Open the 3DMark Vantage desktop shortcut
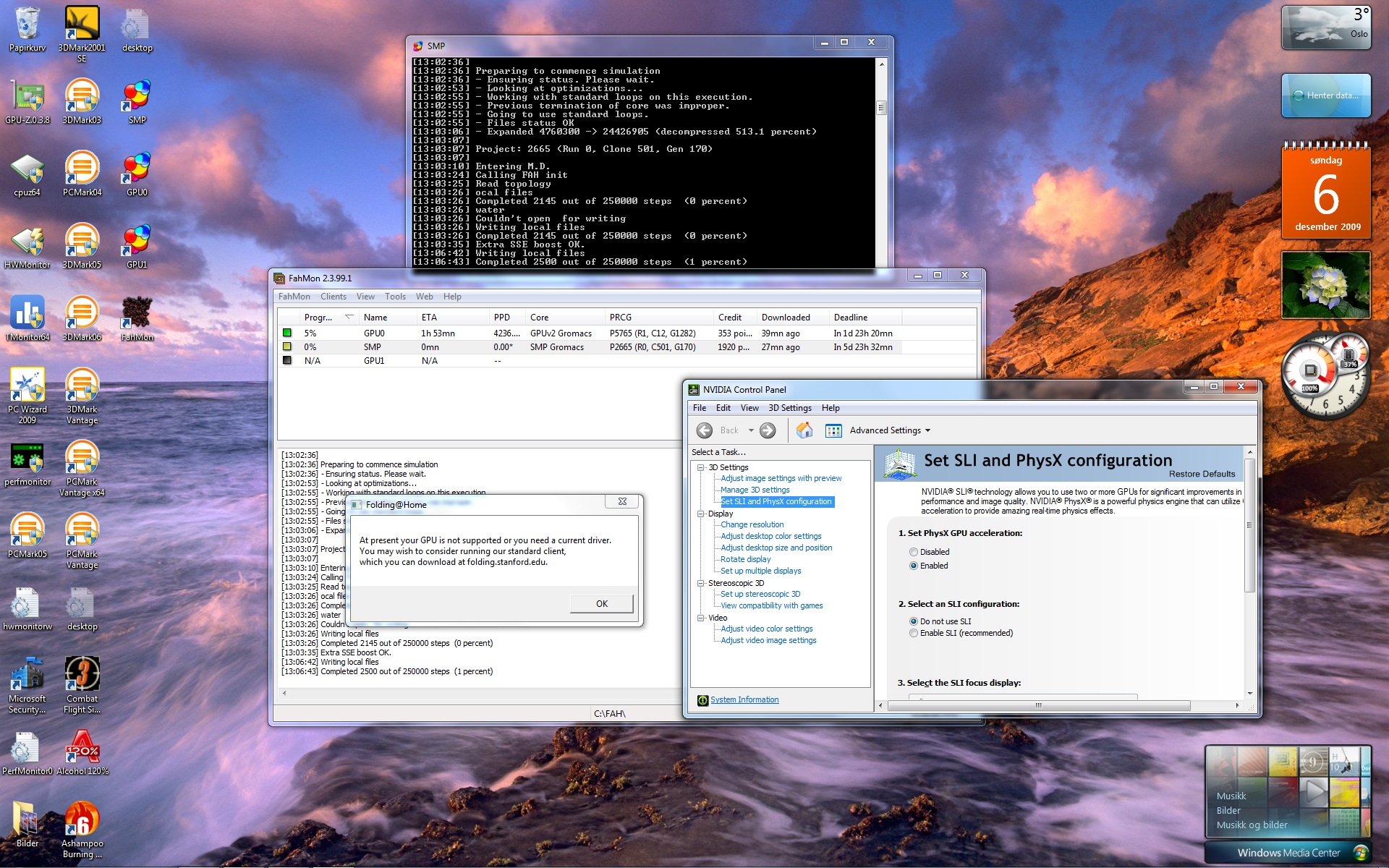 click(82, 396)
